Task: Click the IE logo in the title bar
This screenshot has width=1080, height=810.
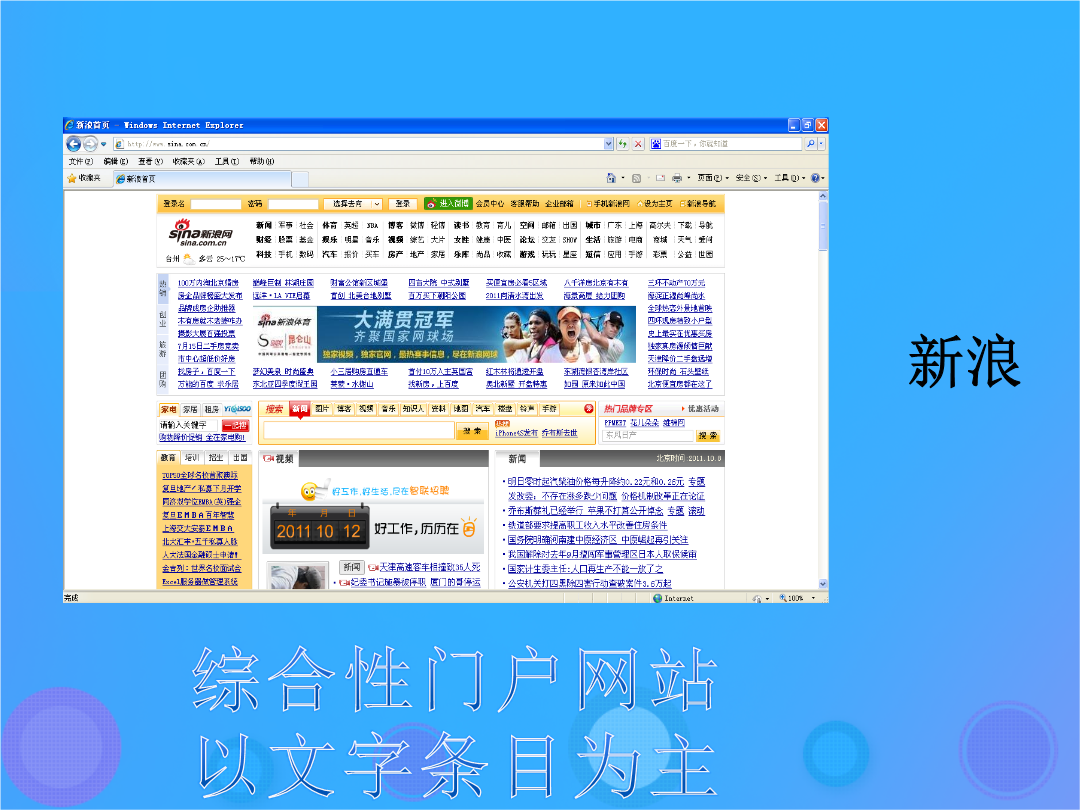Action: [x=69, y=125]
